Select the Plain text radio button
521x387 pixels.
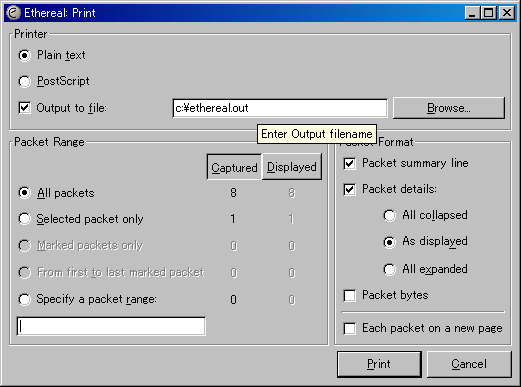(x=24, y=55)
